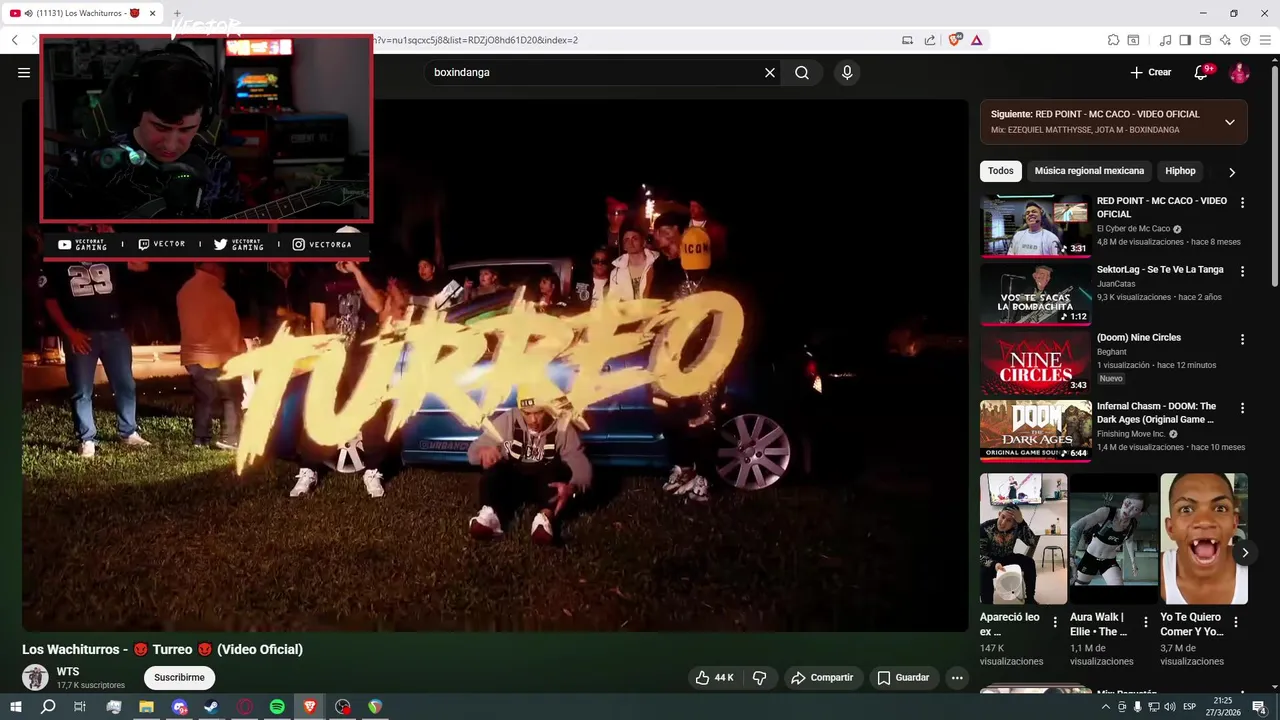
Task: Share the video via Compartir
Action: 822,677
